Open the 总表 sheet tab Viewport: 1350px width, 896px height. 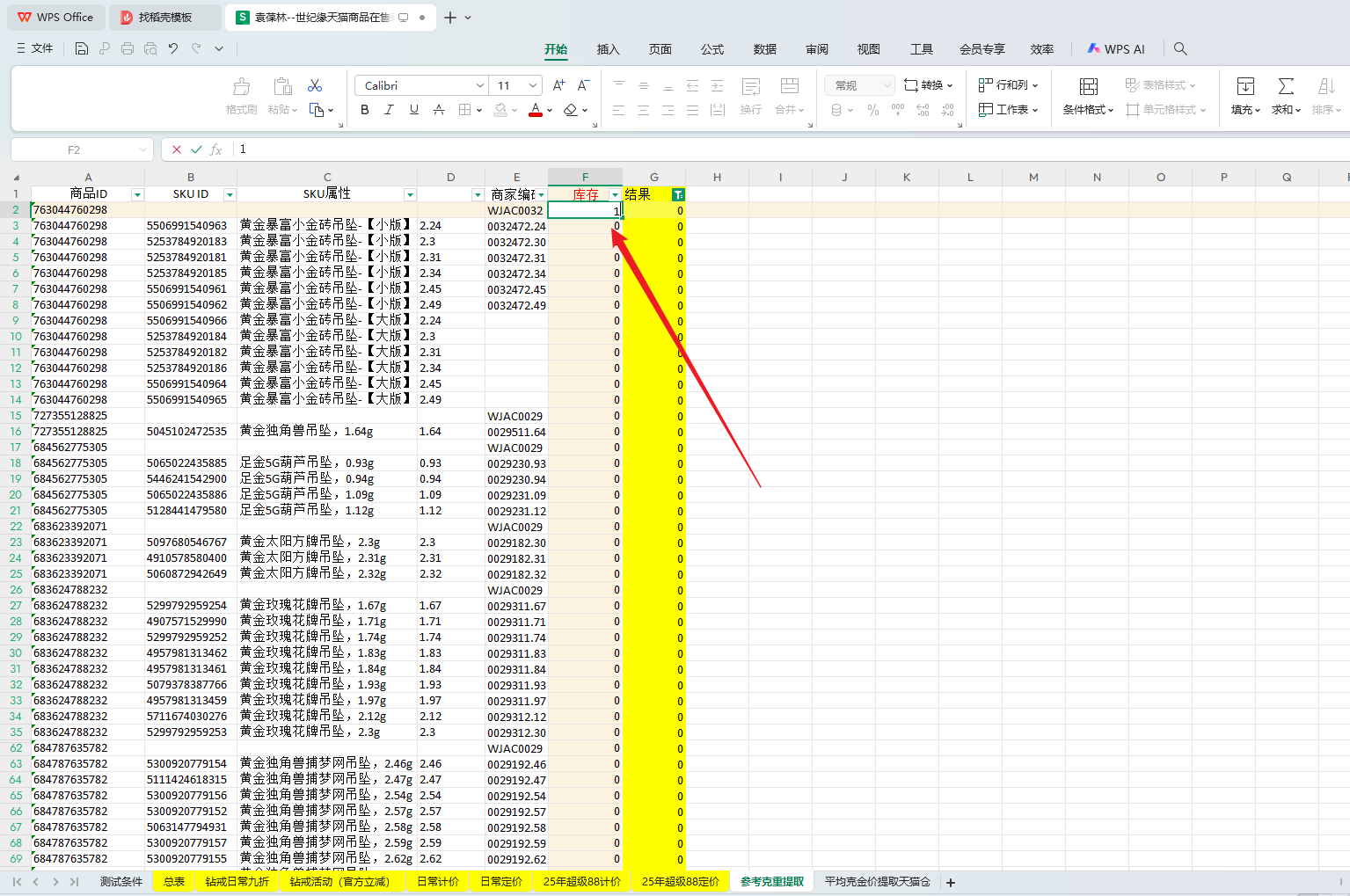click(x=174, y=882)
